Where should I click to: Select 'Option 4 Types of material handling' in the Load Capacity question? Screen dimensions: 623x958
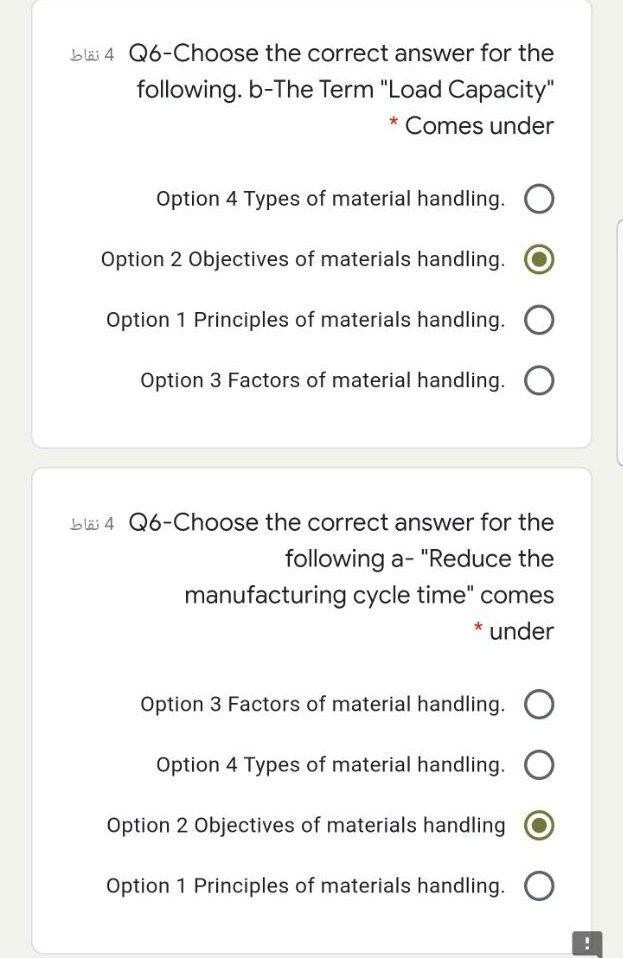538,198
